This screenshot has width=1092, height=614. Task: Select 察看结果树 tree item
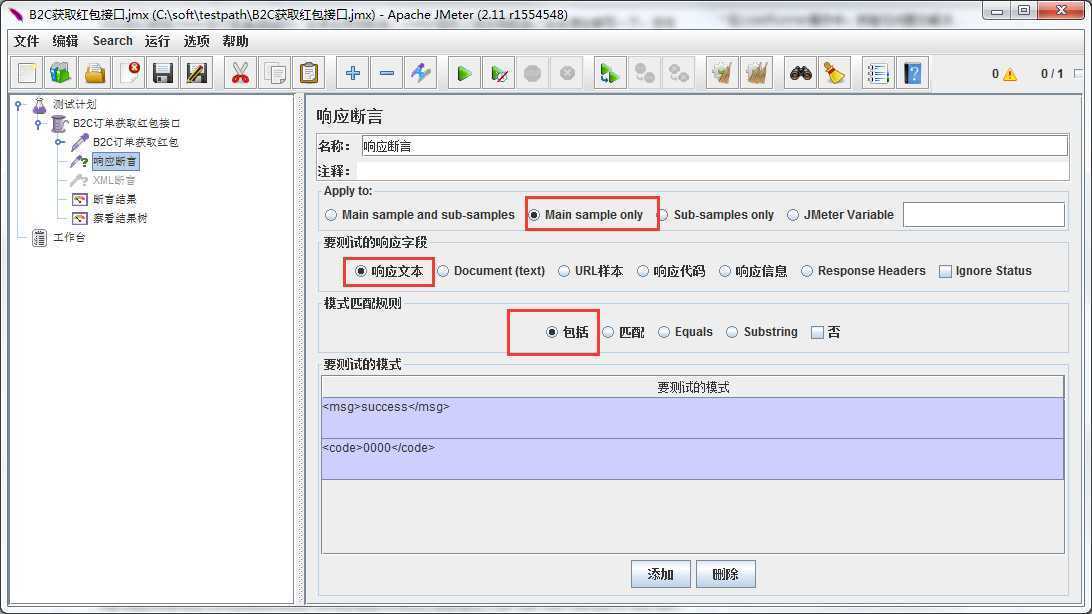(x=120, y=218)
